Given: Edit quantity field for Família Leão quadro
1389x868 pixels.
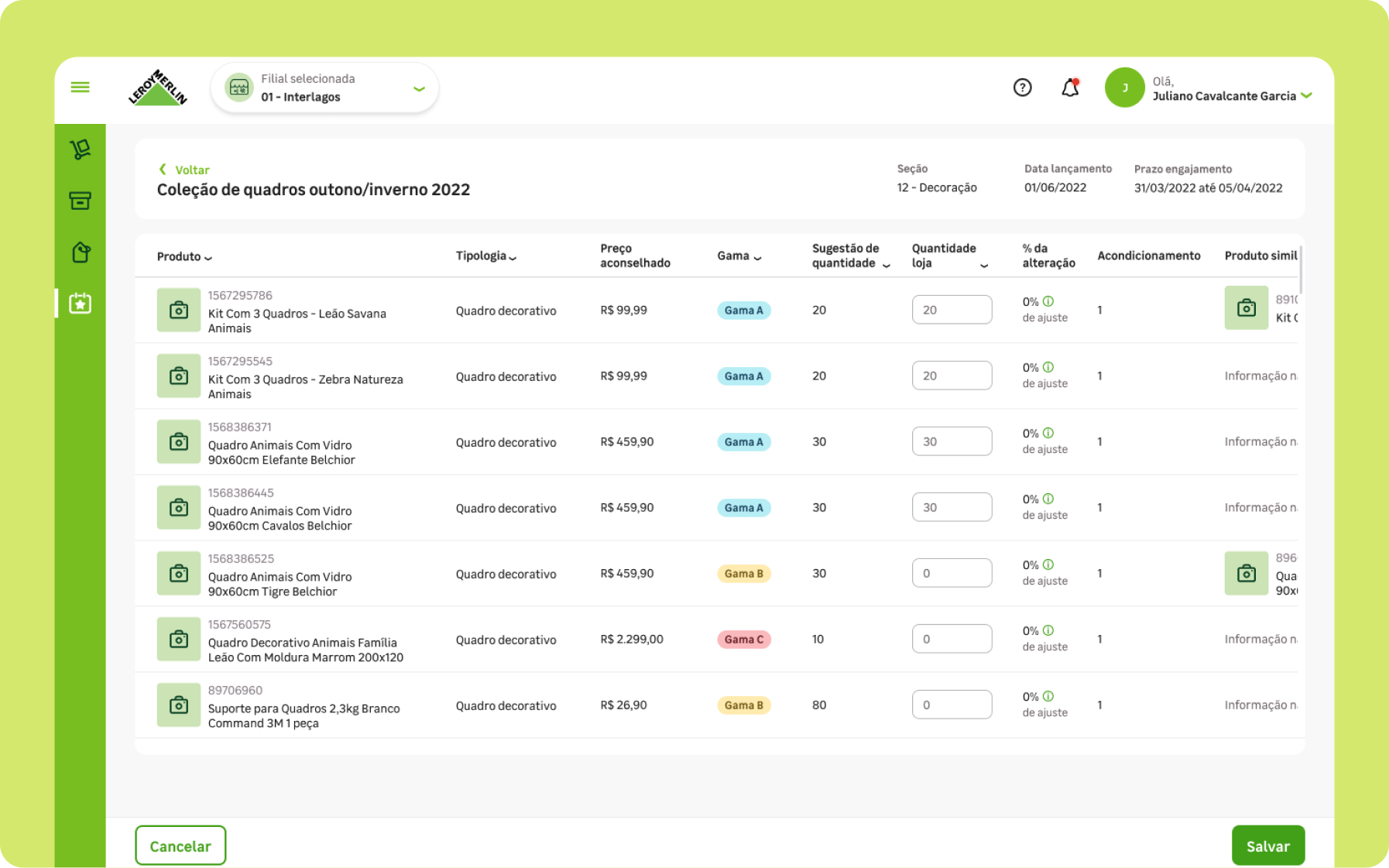Looking at the screenshot, I should pyautogui.click(x=952, y=639).
